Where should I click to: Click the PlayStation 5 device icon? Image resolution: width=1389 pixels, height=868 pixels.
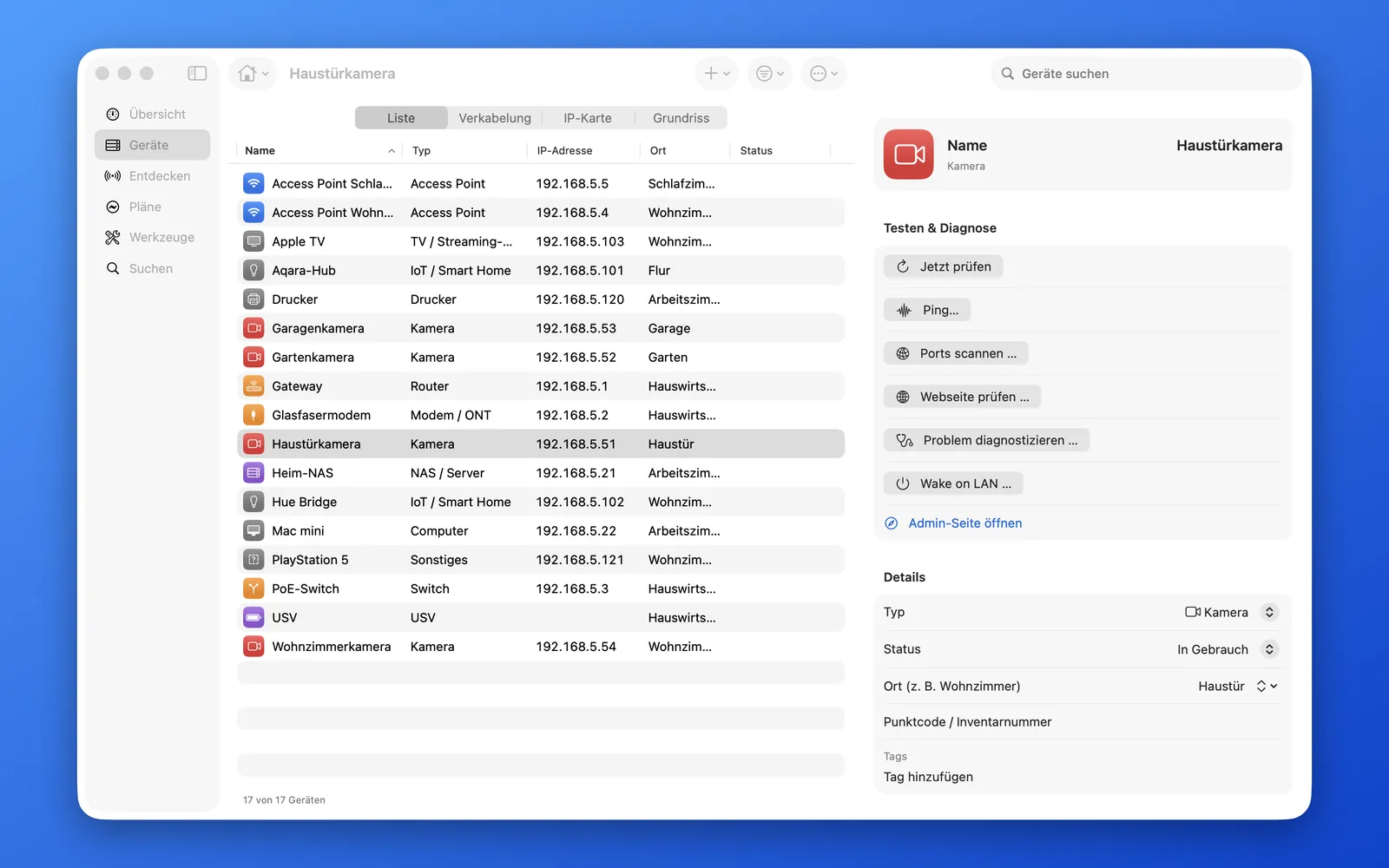coord(253,560)
